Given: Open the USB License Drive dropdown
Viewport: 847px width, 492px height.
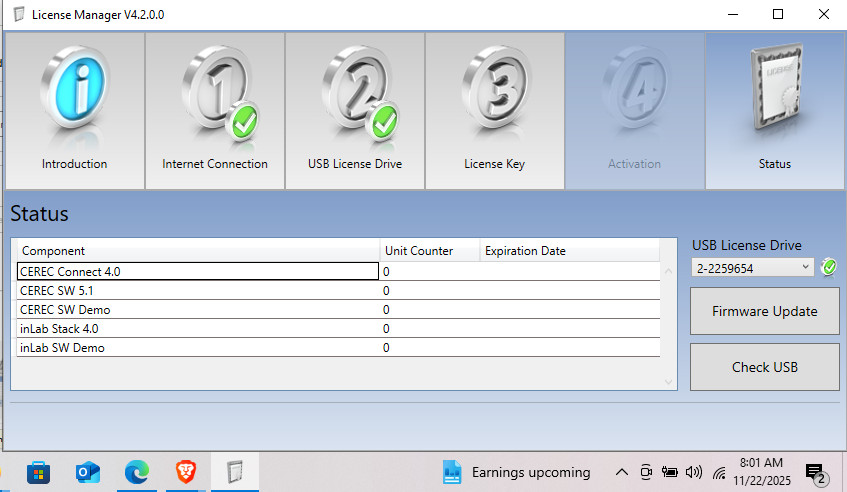Looking at the screenshot, I should click(x=752, y=268).
